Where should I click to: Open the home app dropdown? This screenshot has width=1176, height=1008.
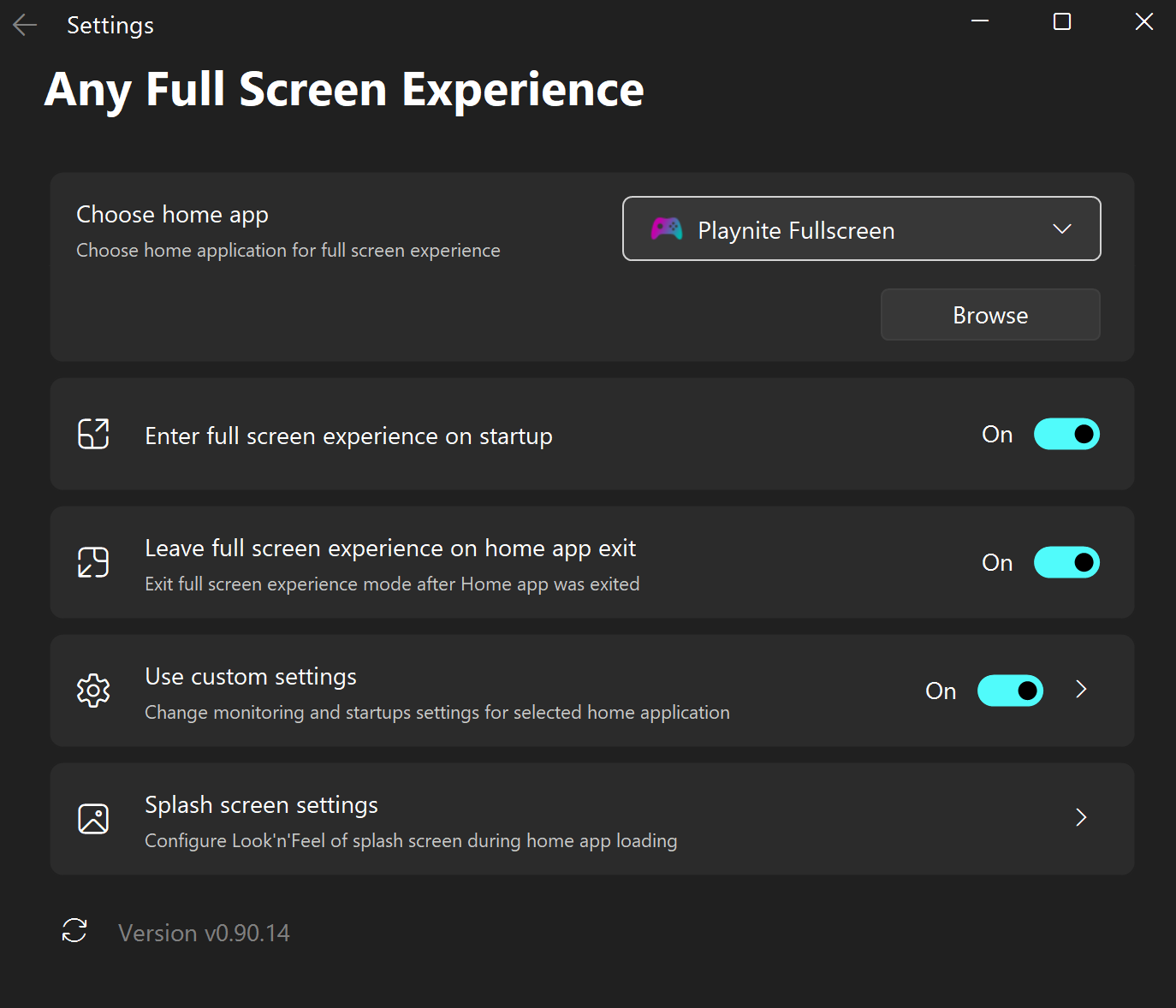(x=861, y=228)
